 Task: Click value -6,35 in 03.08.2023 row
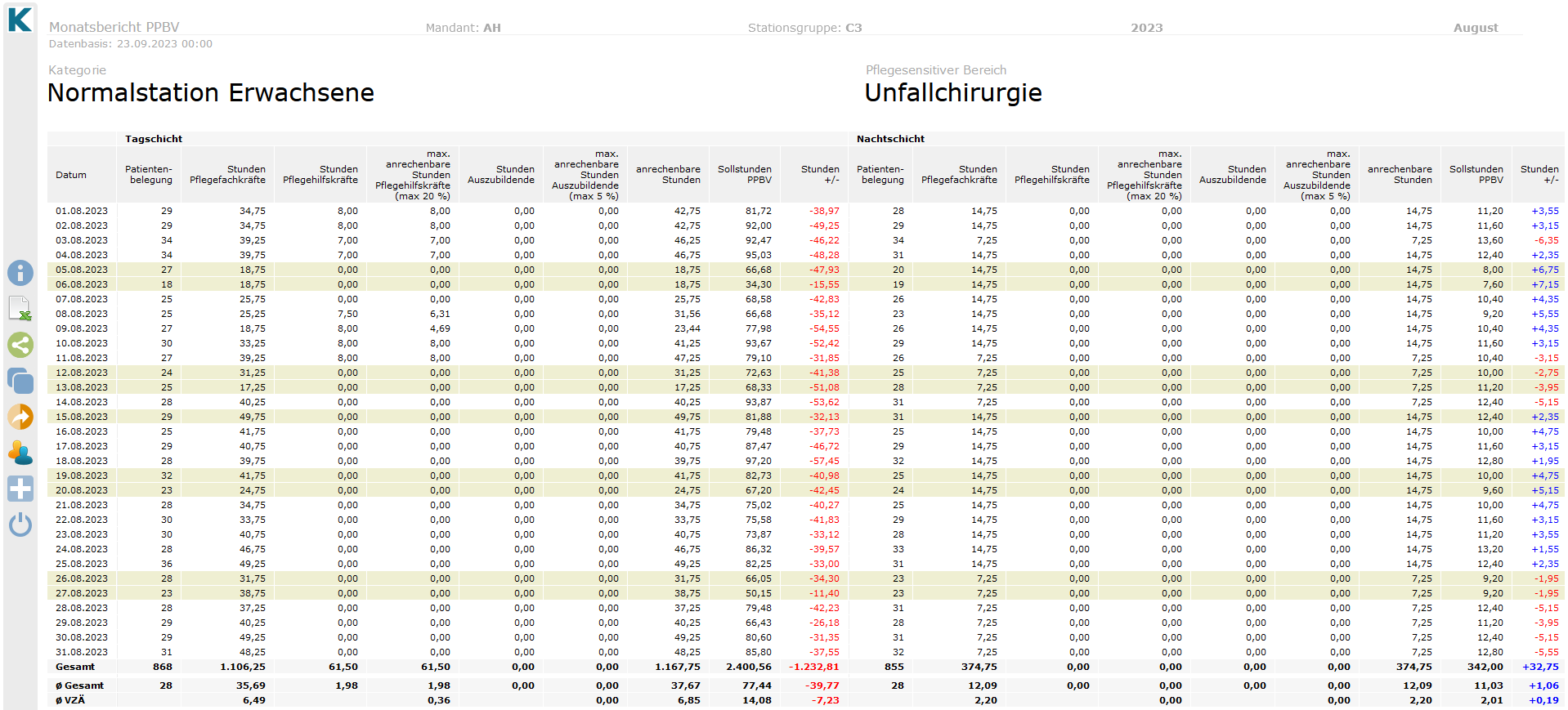(1546, 240)
